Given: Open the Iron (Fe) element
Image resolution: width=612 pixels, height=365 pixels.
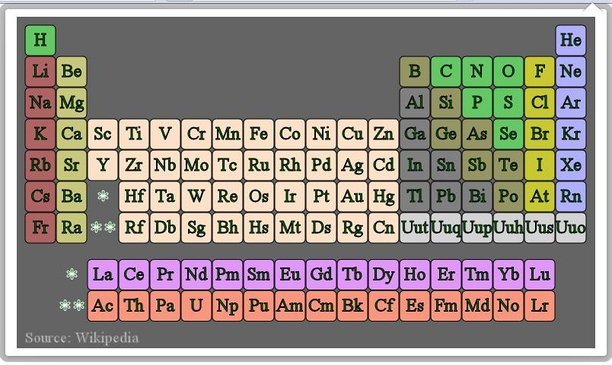Looking at the screenshot, I should point(259,134).
